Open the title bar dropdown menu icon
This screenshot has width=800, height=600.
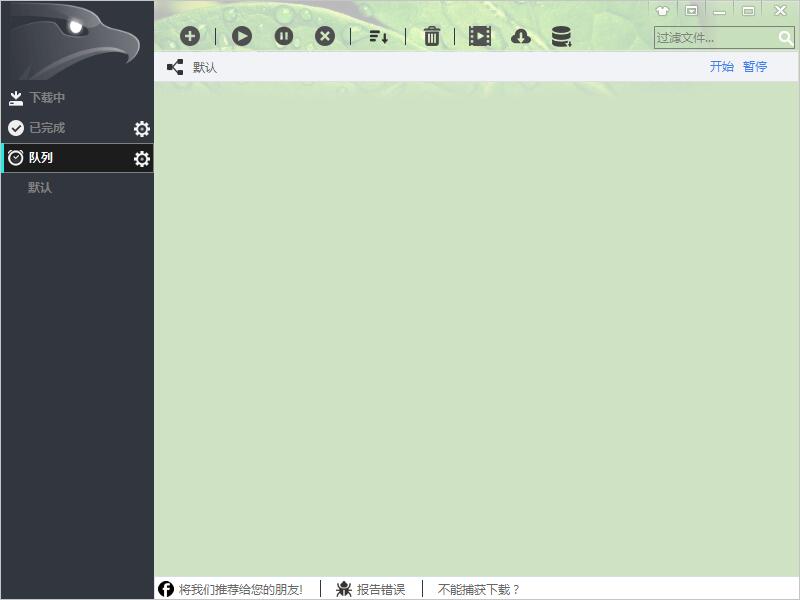pos(691,11)
